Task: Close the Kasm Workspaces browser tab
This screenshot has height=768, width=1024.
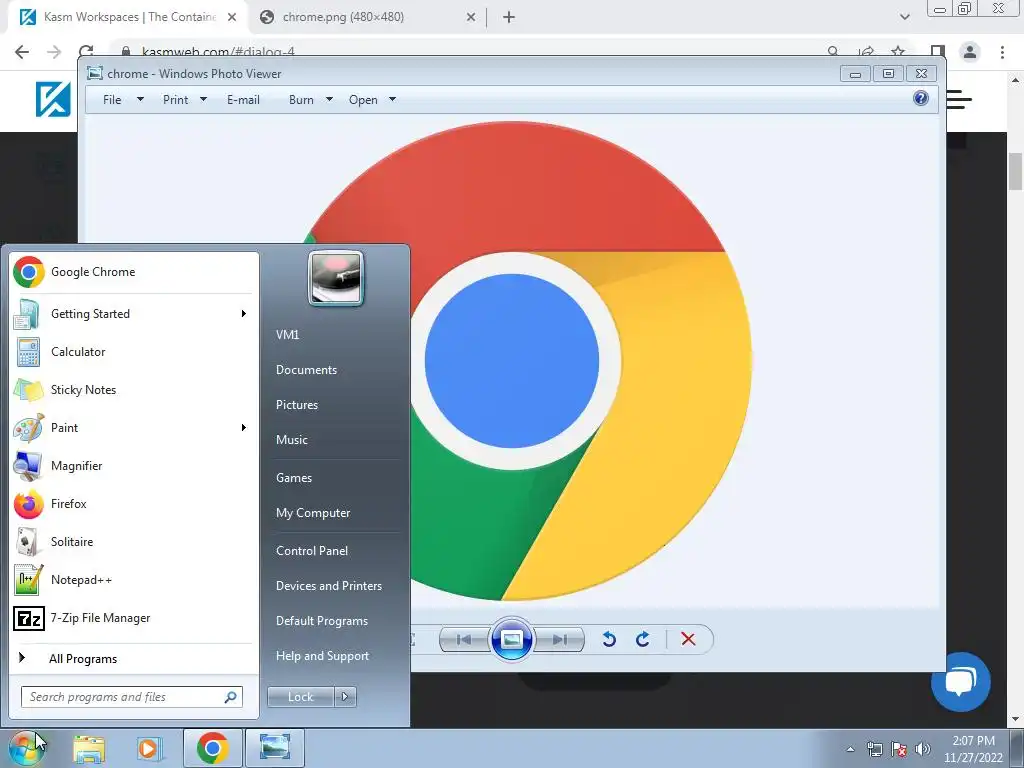Action: click(232, 18)
